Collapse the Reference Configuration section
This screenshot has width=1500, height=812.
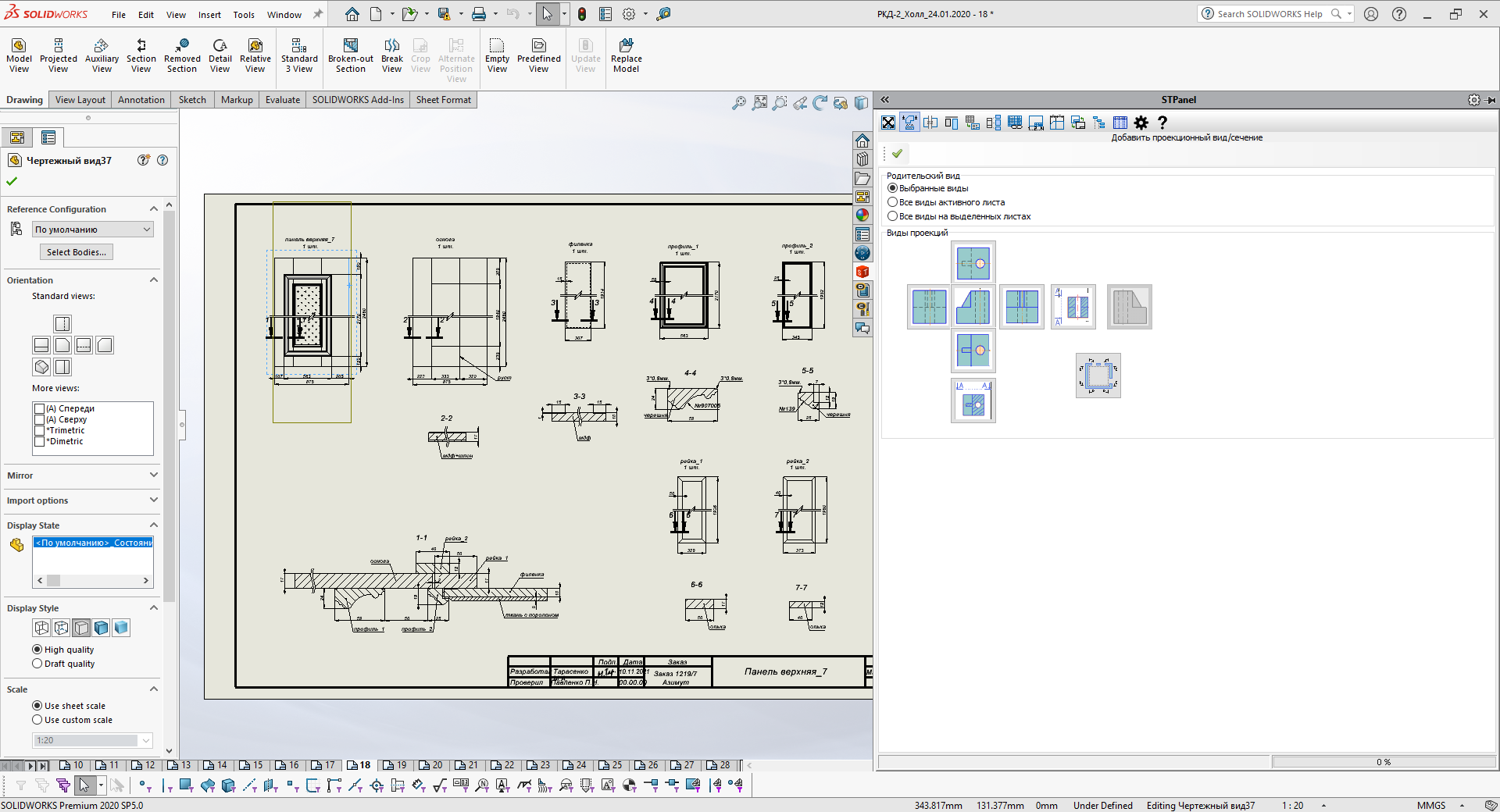pyautogui.click(x=154, y=208)
